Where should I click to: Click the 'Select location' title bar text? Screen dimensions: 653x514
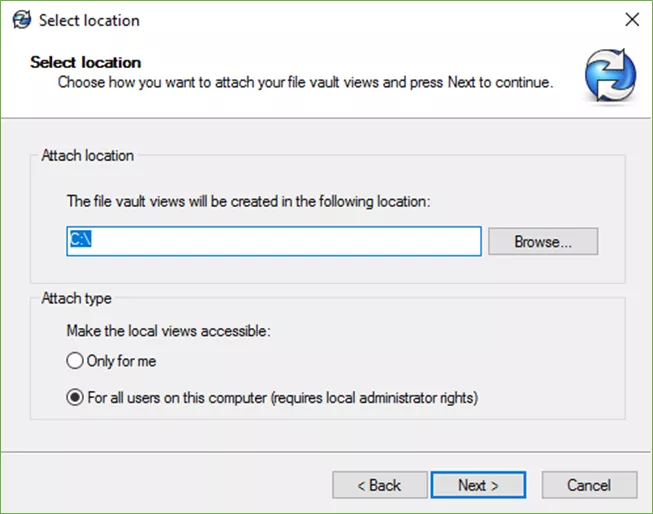tap(89, 20)
